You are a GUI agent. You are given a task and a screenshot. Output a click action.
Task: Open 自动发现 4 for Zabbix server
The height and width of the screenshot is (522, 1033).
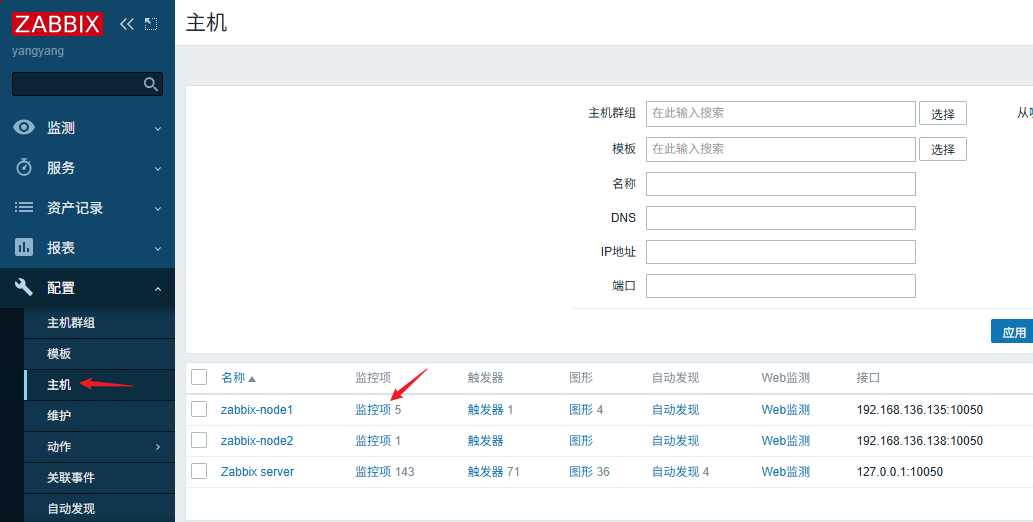coord(680,471)
